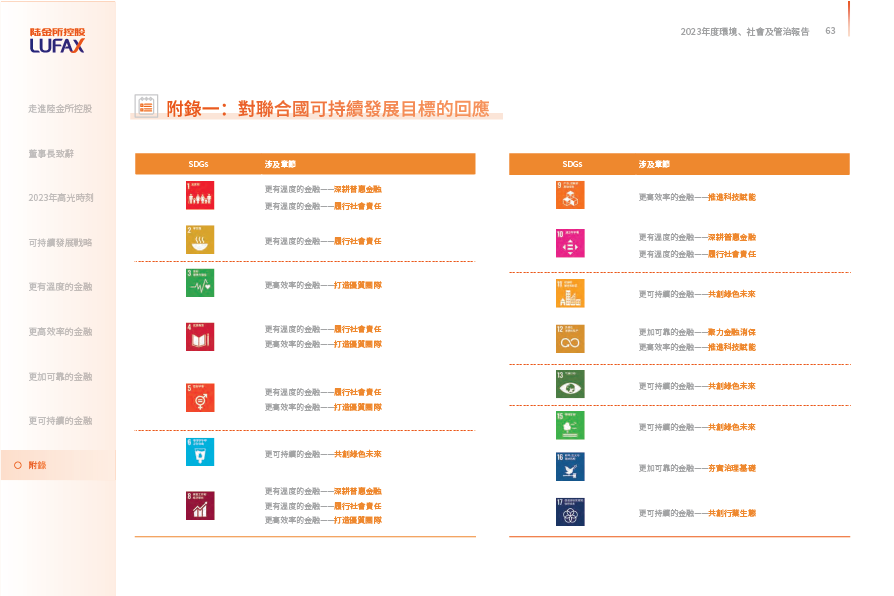This screenshot has width=894, height=596.
Task: Click the SDG 2 Zero Hunger icon
Action: pyautogui.click(x=200, y=240)
